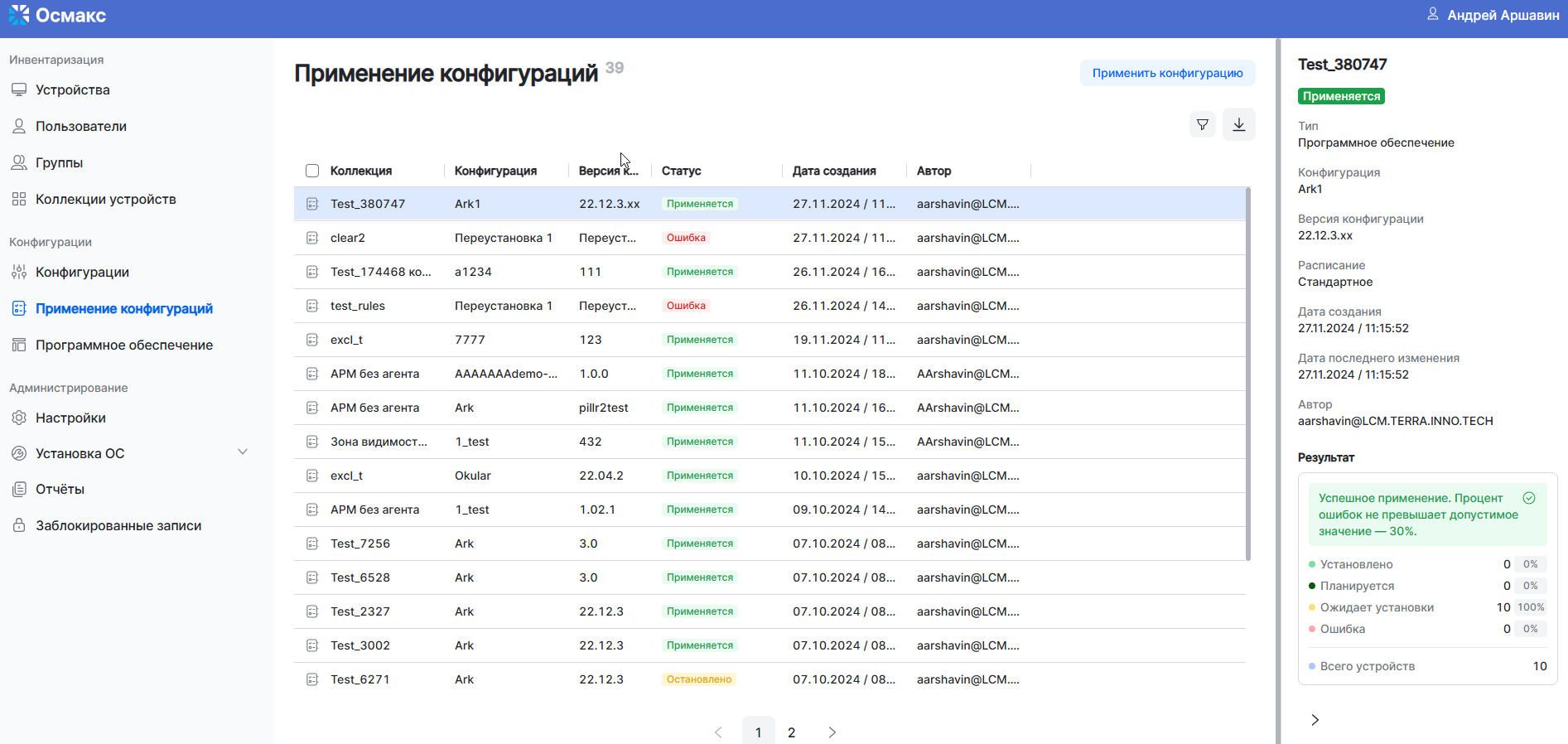
Task: Open the Отчёты menu item
Action: coord(60,489)
